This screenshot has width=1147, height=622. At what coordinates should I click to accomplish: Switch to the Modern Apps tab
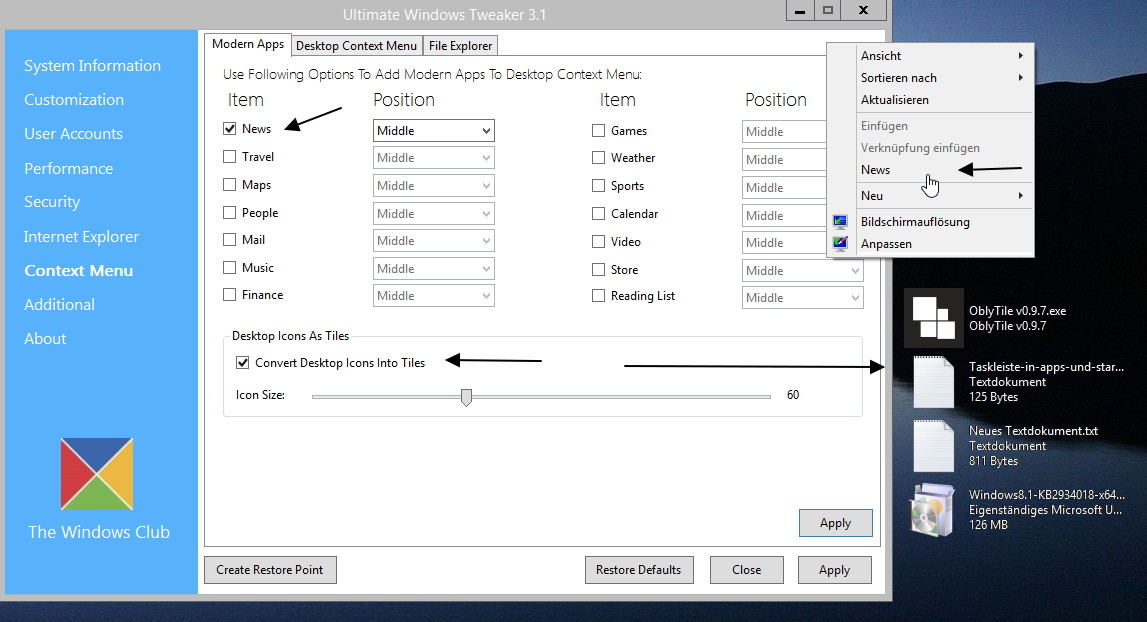[x=248, y=45]
